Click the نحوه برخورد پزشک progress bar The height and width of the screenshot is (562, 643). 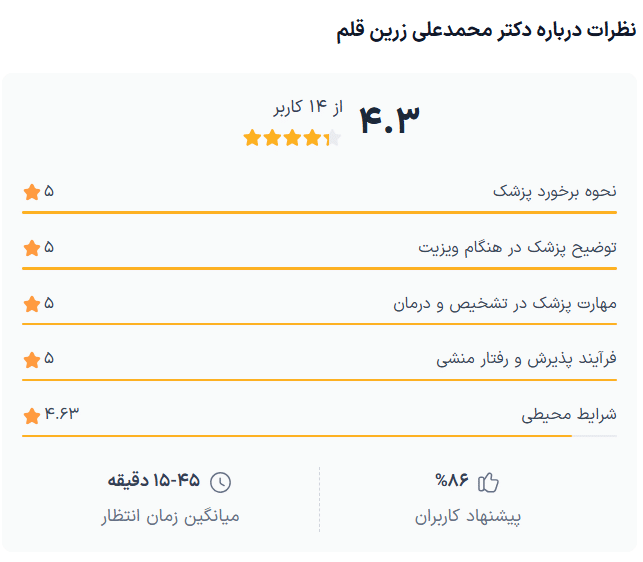[x=320, y=213]
